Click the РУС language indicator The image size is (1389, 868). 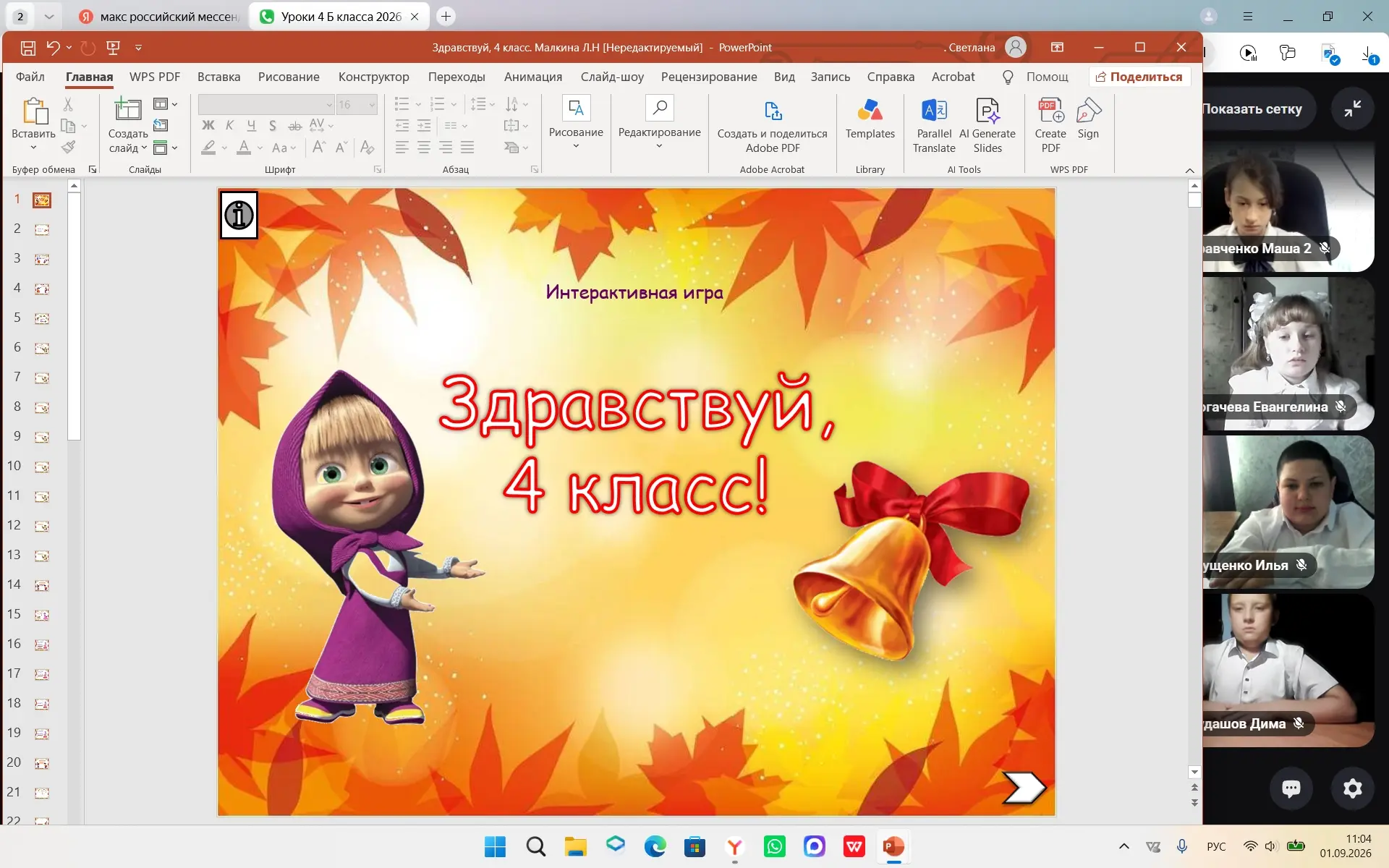coord(1216,846)
